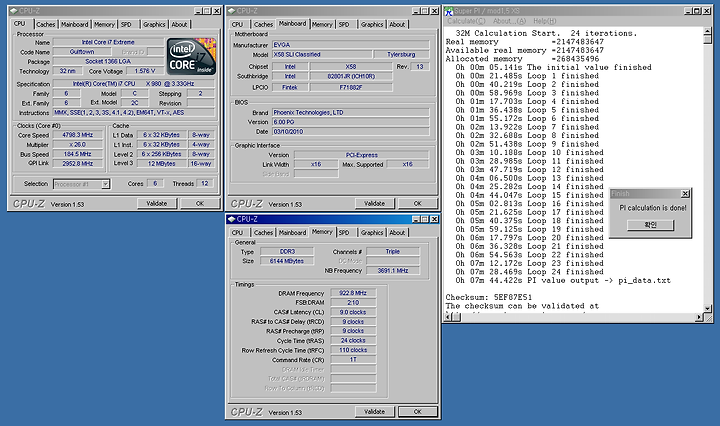Image resolution: width=720 pixels, height=426 pixels.
Task: Select Memory tab in the Mainboard window
Action: pyautogui.click(x=322, y=24)
